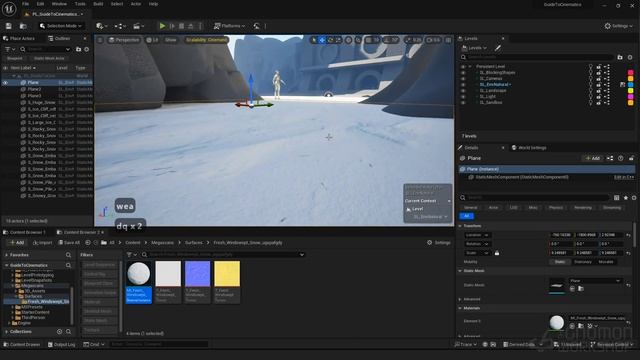
Task: Toggle visibility of SL_Cameras level
Action: pyautogui.click(x=463, y=78)
